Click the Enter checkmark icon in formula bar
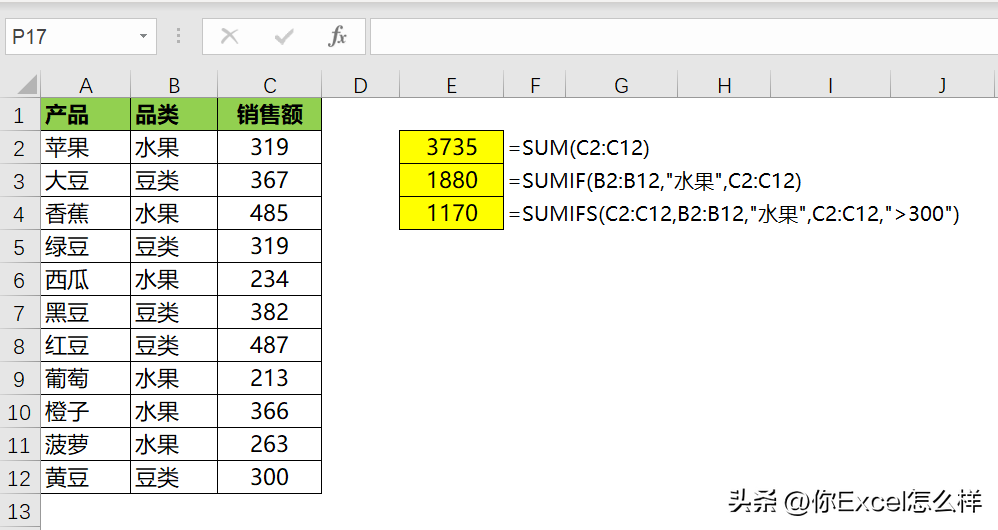The width and height of the screenshot is (998, 530). click(x=284, y=37)
